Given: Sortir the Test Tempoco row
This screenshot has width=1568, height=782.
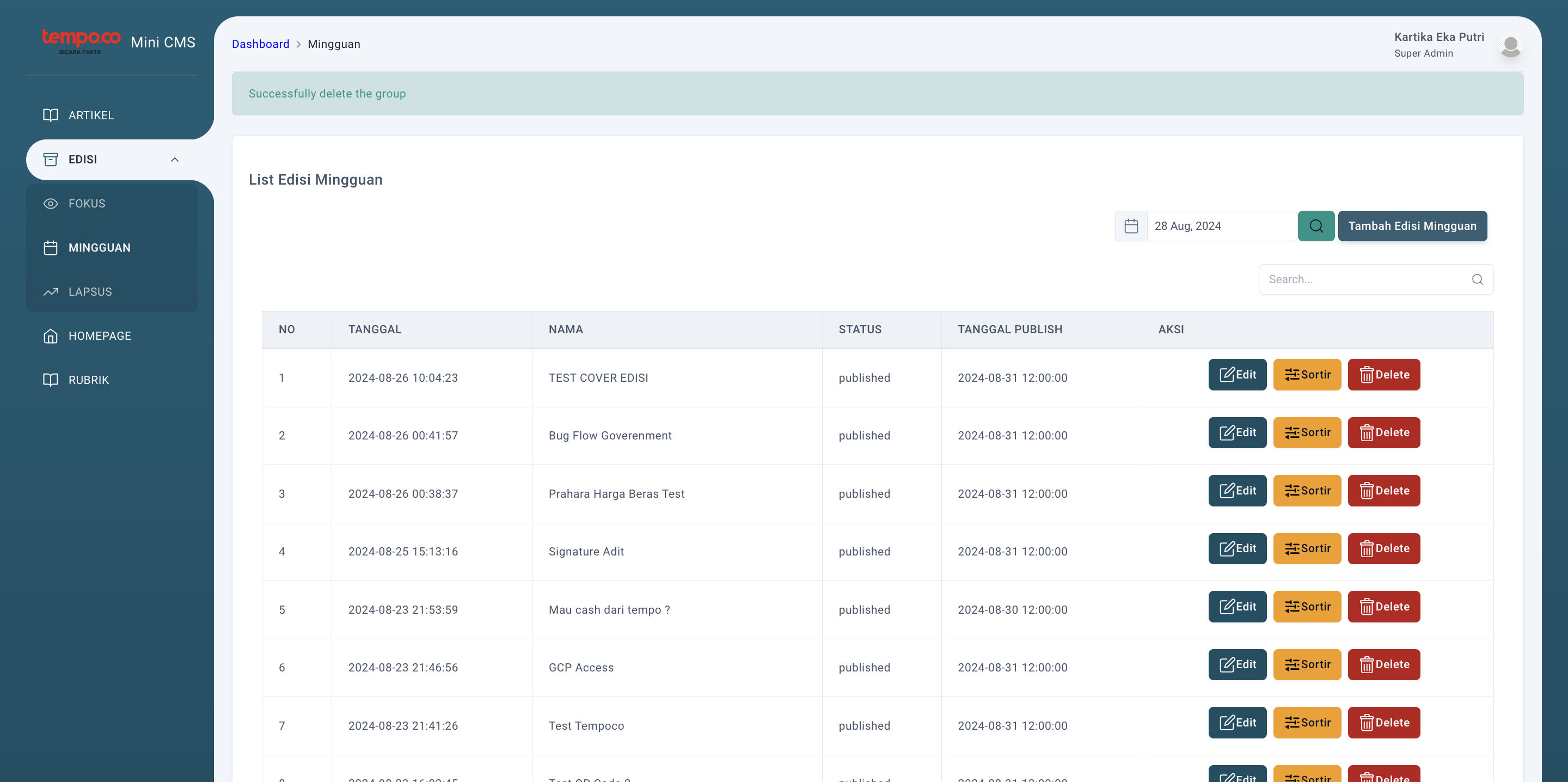Looking at the screenshot, I should [1307, 723].
